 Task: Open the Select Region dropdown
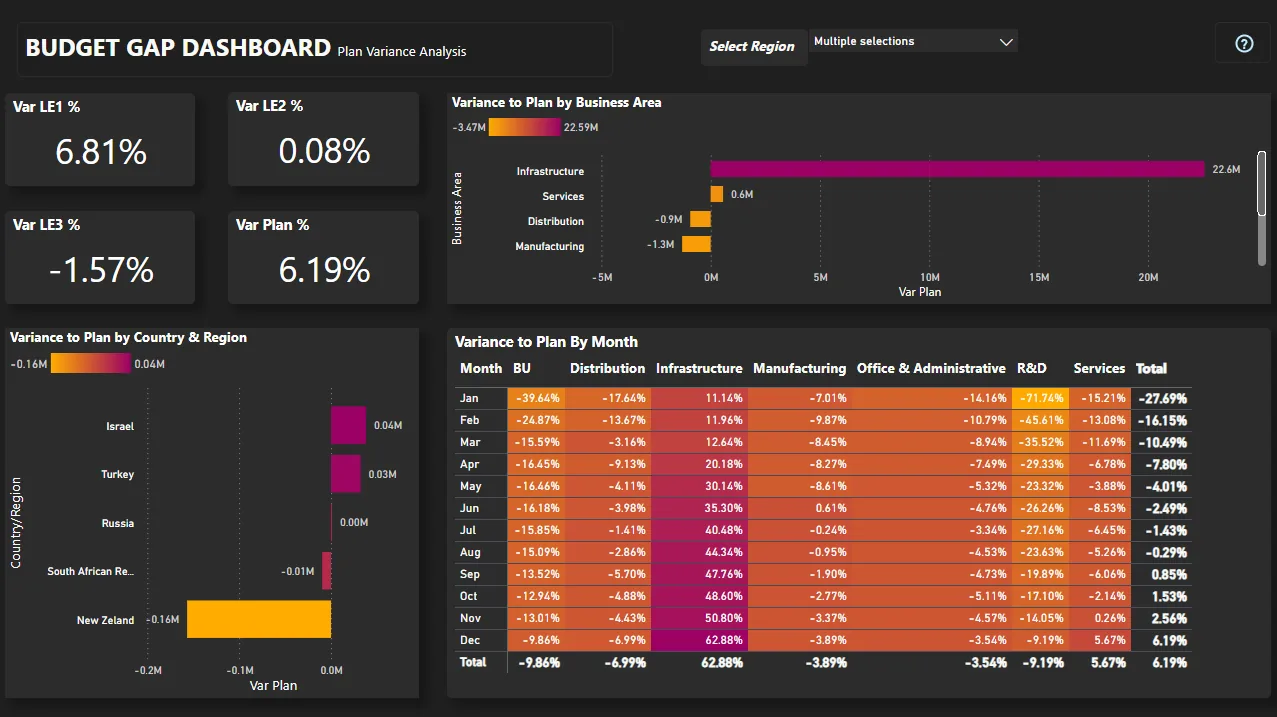point(913,41)
